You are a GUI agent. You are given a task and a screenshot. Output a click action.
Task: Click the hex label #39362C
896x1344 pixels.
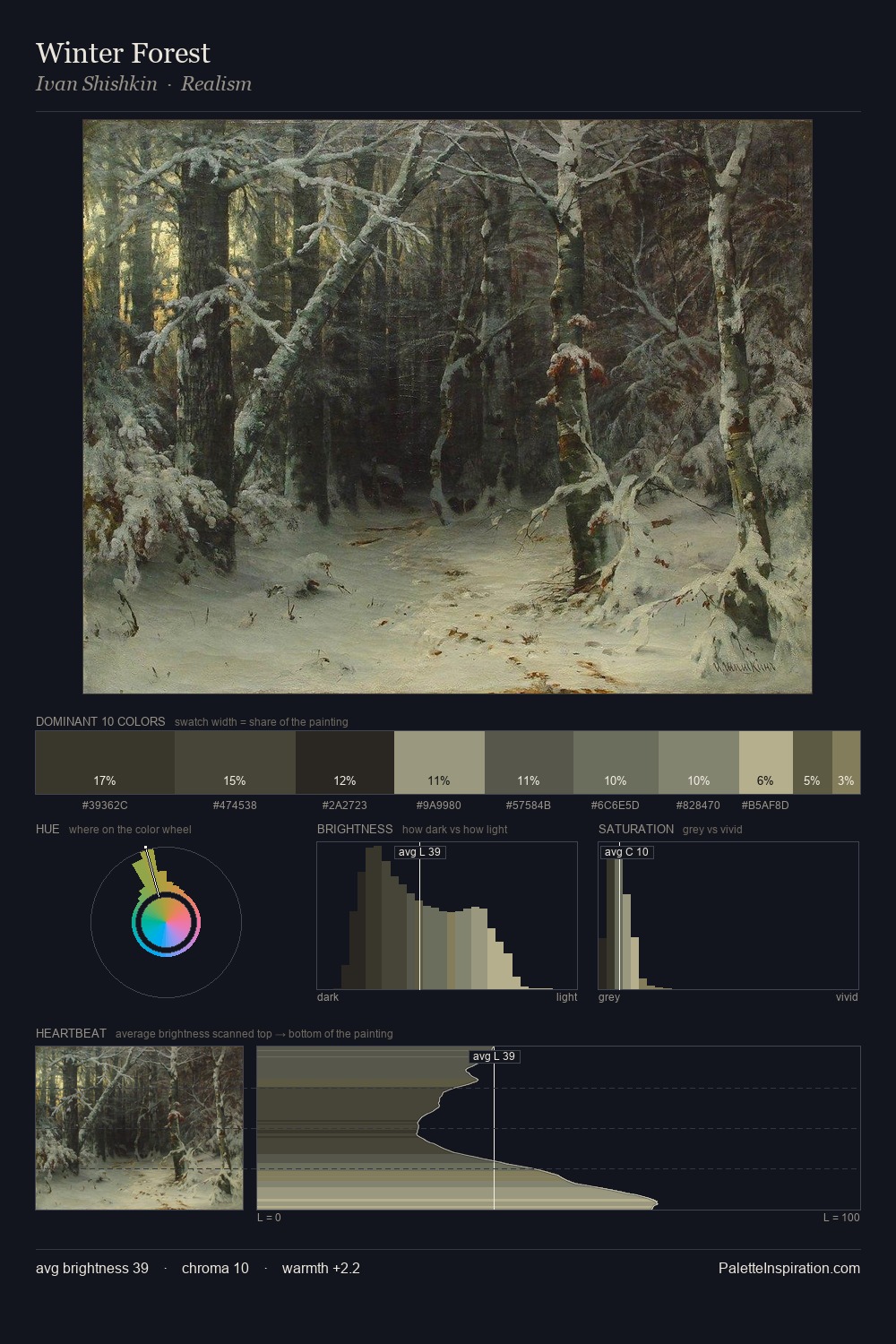point(105,806)
